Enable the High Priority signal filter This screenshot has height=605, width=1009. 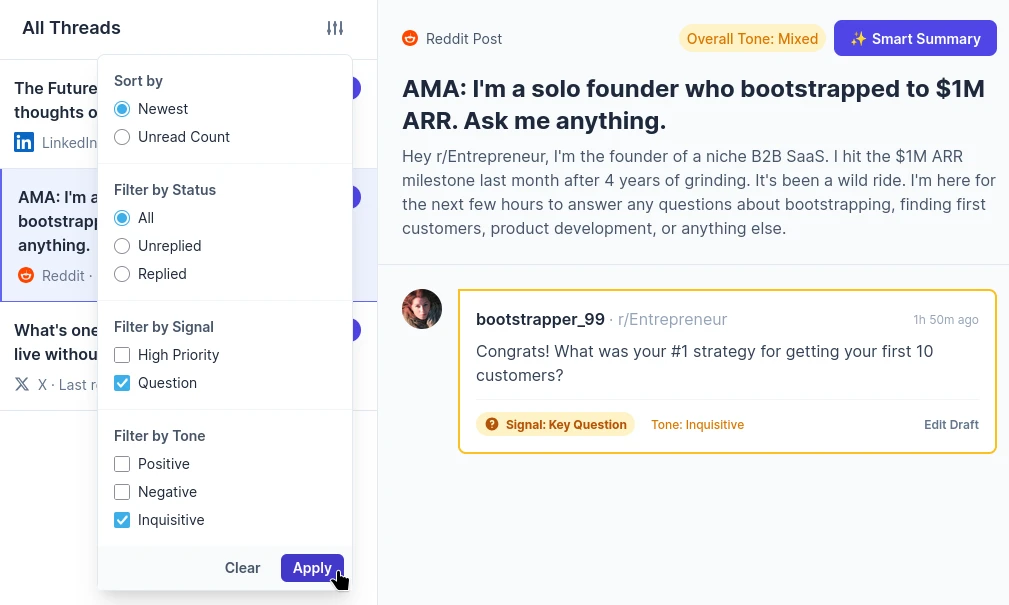122,355
